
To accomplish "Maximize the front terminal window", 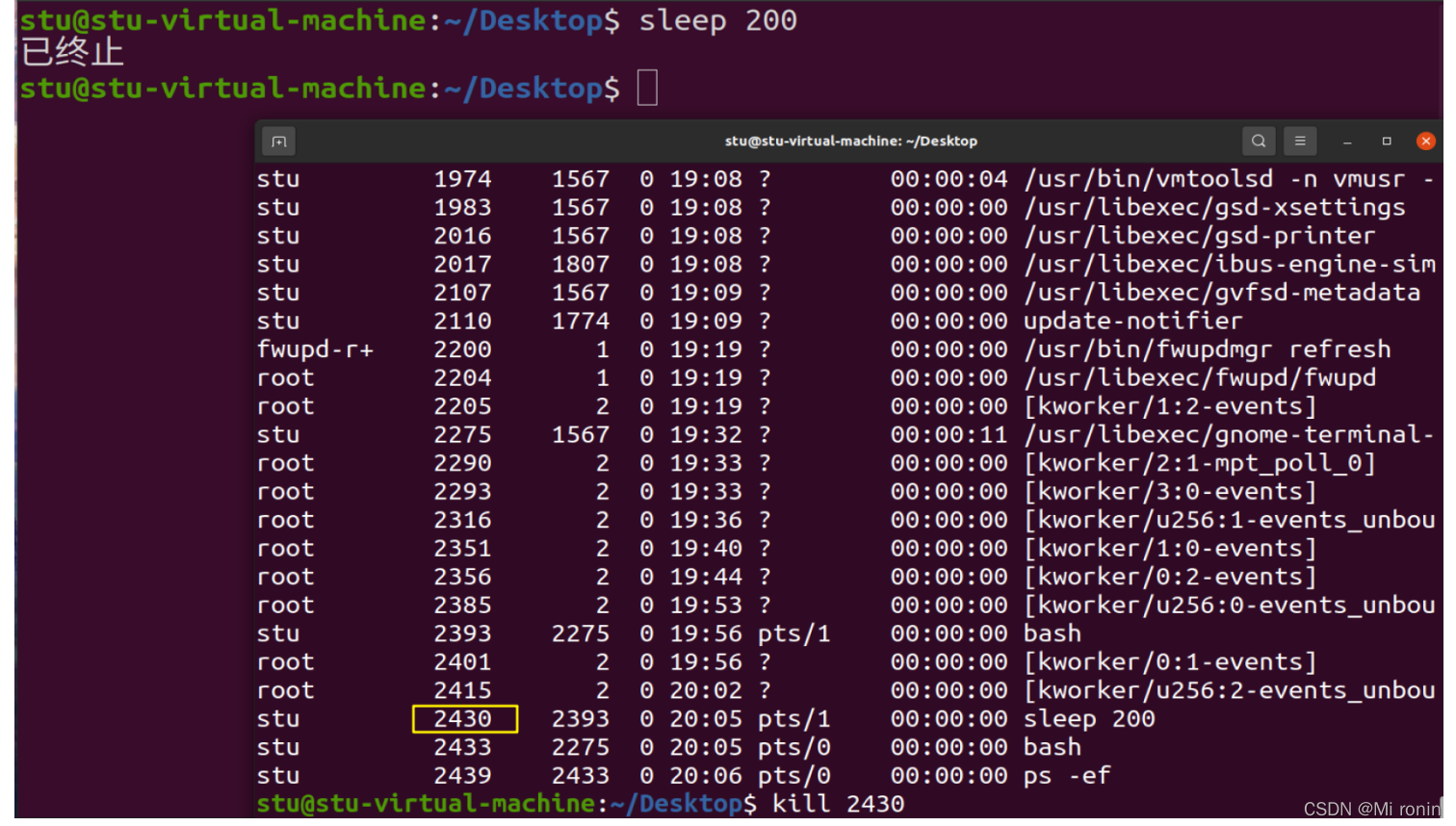I will pos(1387,142).
